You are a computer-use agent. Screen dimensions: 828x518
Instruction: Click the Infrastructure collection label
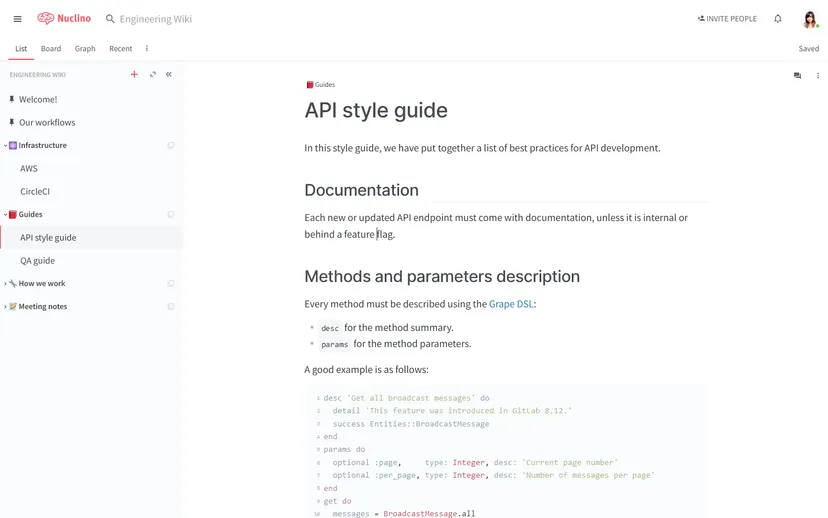(x=43, y=145)
